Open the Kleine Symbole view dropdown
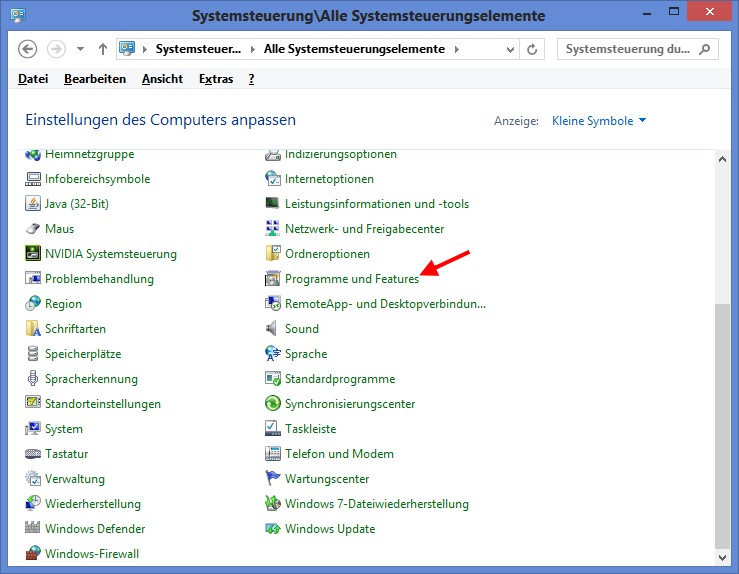 [599, 121]
